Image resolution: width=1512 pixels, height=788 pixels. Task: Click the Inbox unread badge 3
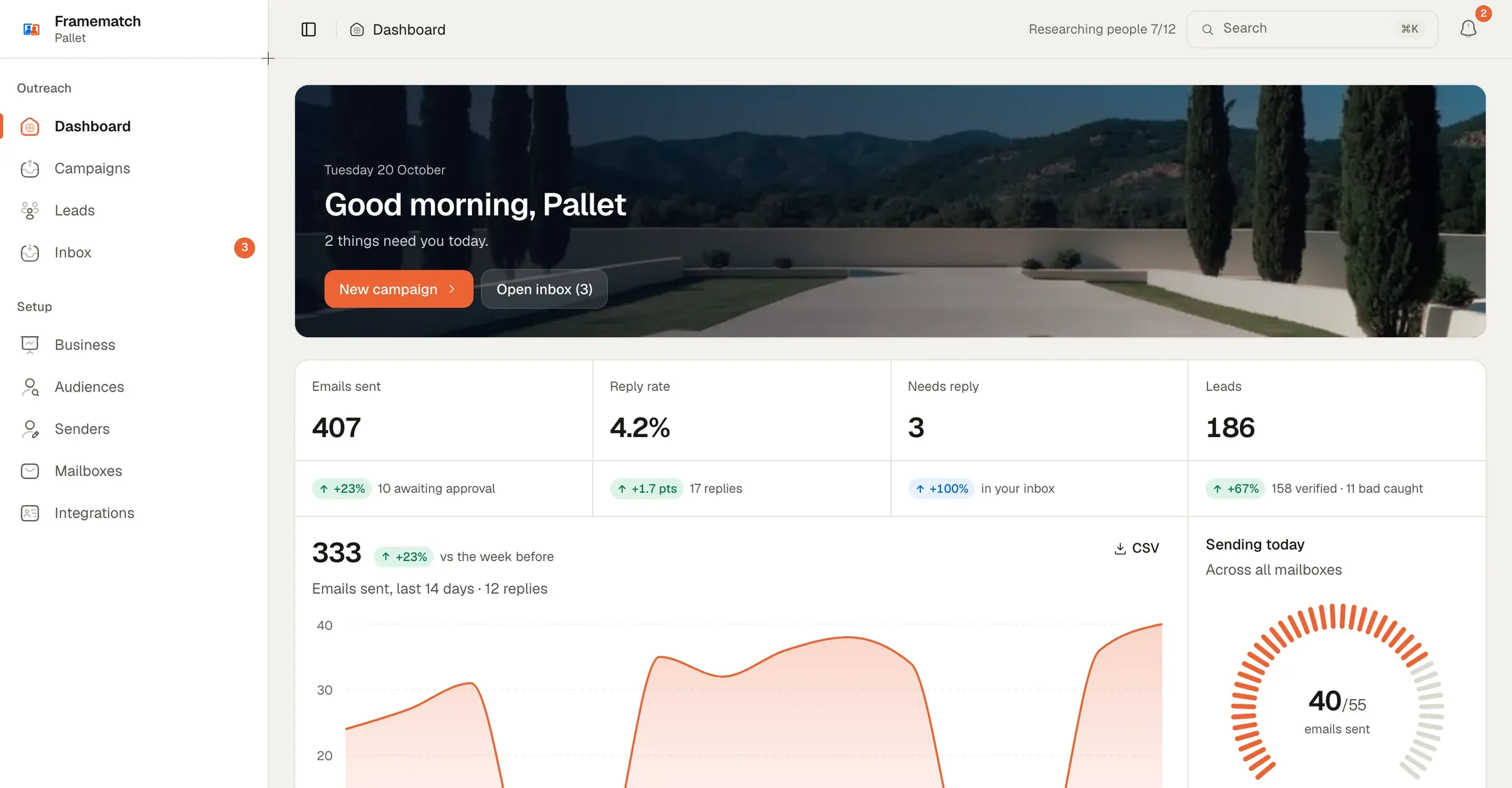(x=244, y=248)
